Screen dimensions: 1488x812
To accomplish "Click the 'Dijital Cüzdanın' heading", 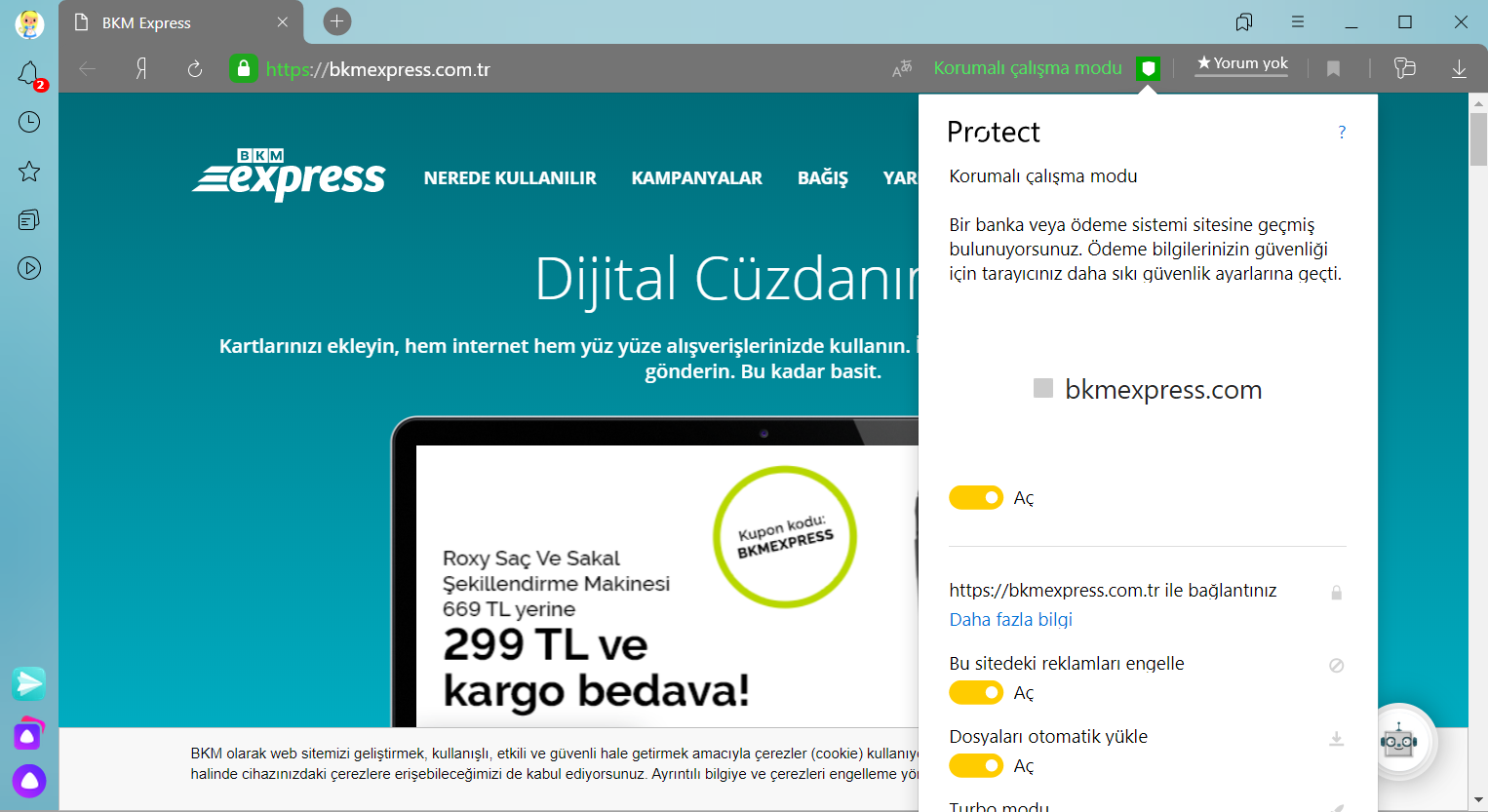I will (726, 279).
